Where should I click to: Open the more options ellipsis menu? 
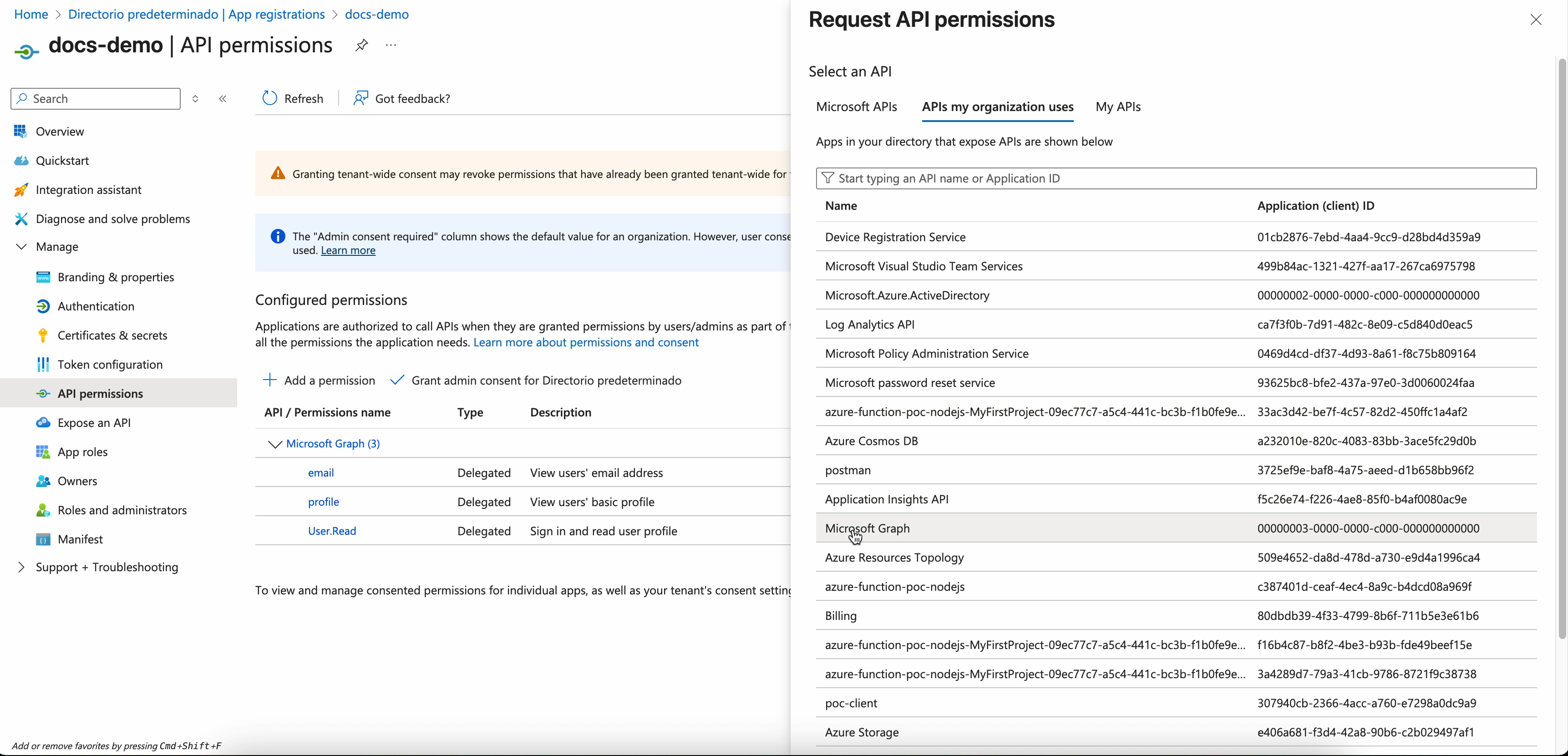[390, 45]
